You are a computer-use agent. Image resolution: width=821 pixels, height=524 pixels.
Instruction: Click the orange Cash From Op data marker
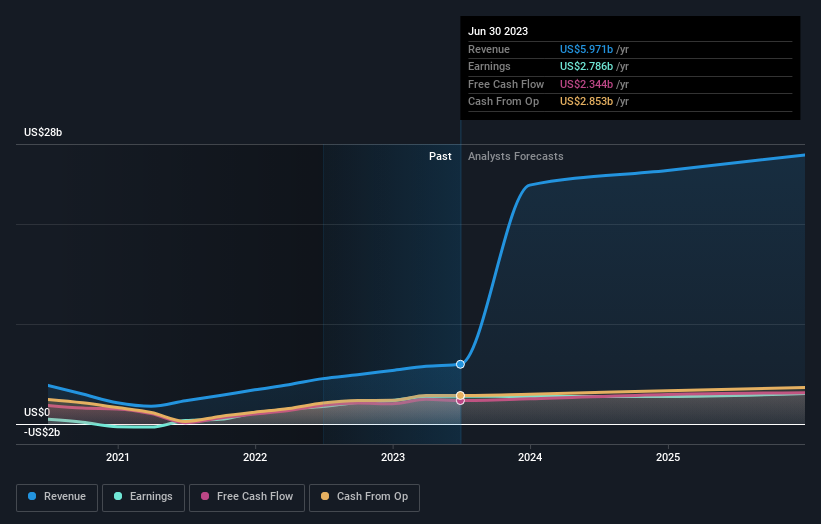click(x=460, y=395)
